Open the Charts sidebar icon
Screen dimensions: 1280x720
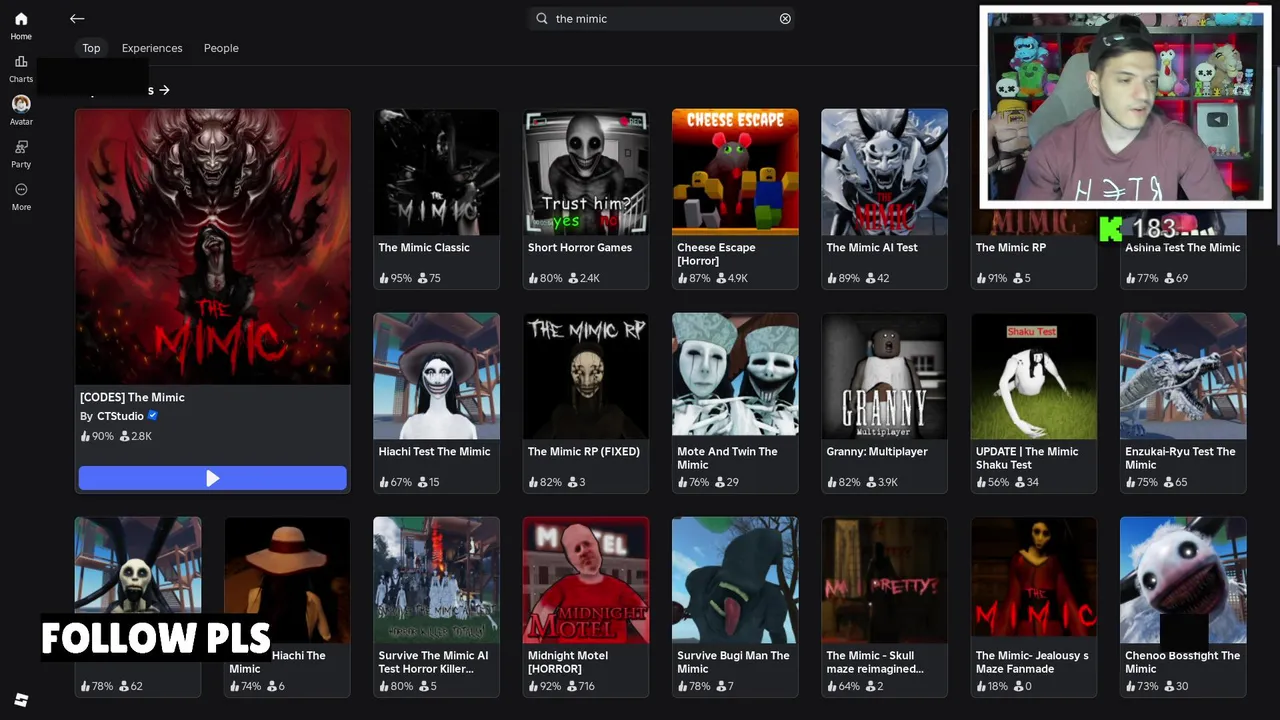pyautogui.click(x=21, y=68)
